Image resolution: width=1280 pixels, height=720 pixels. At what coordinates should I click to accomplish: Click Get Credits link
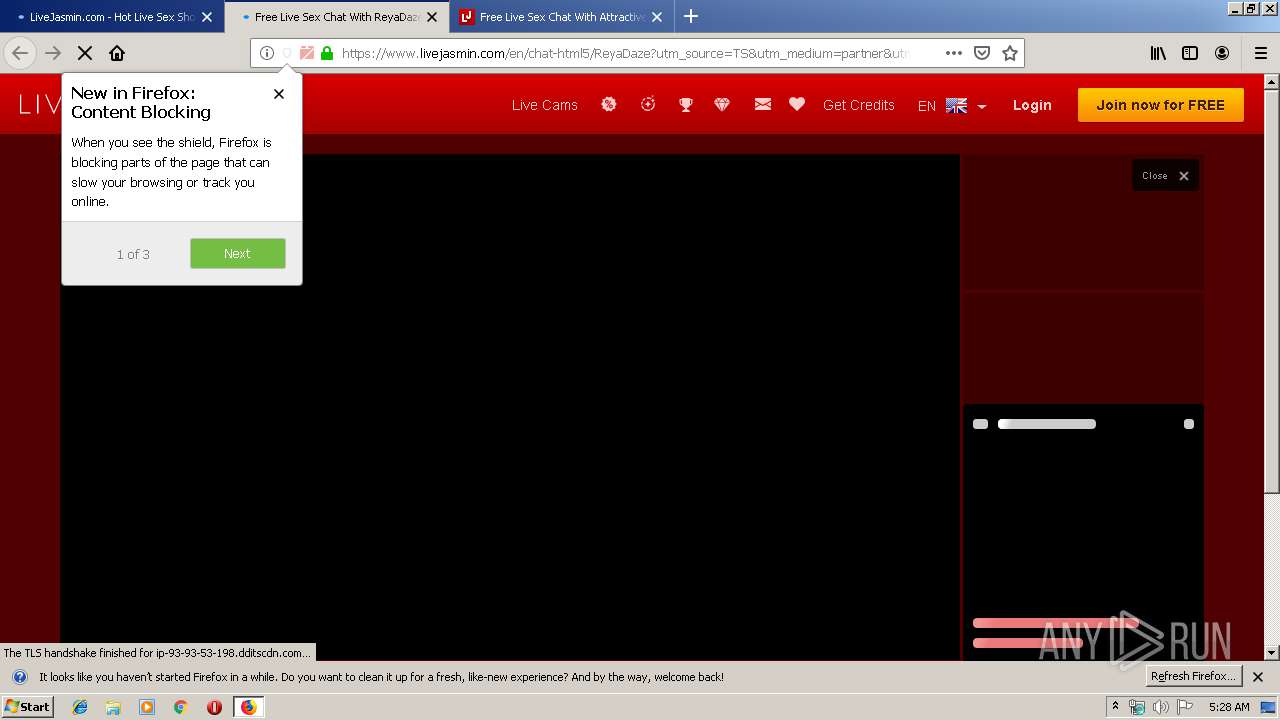(x=859, y=105)
